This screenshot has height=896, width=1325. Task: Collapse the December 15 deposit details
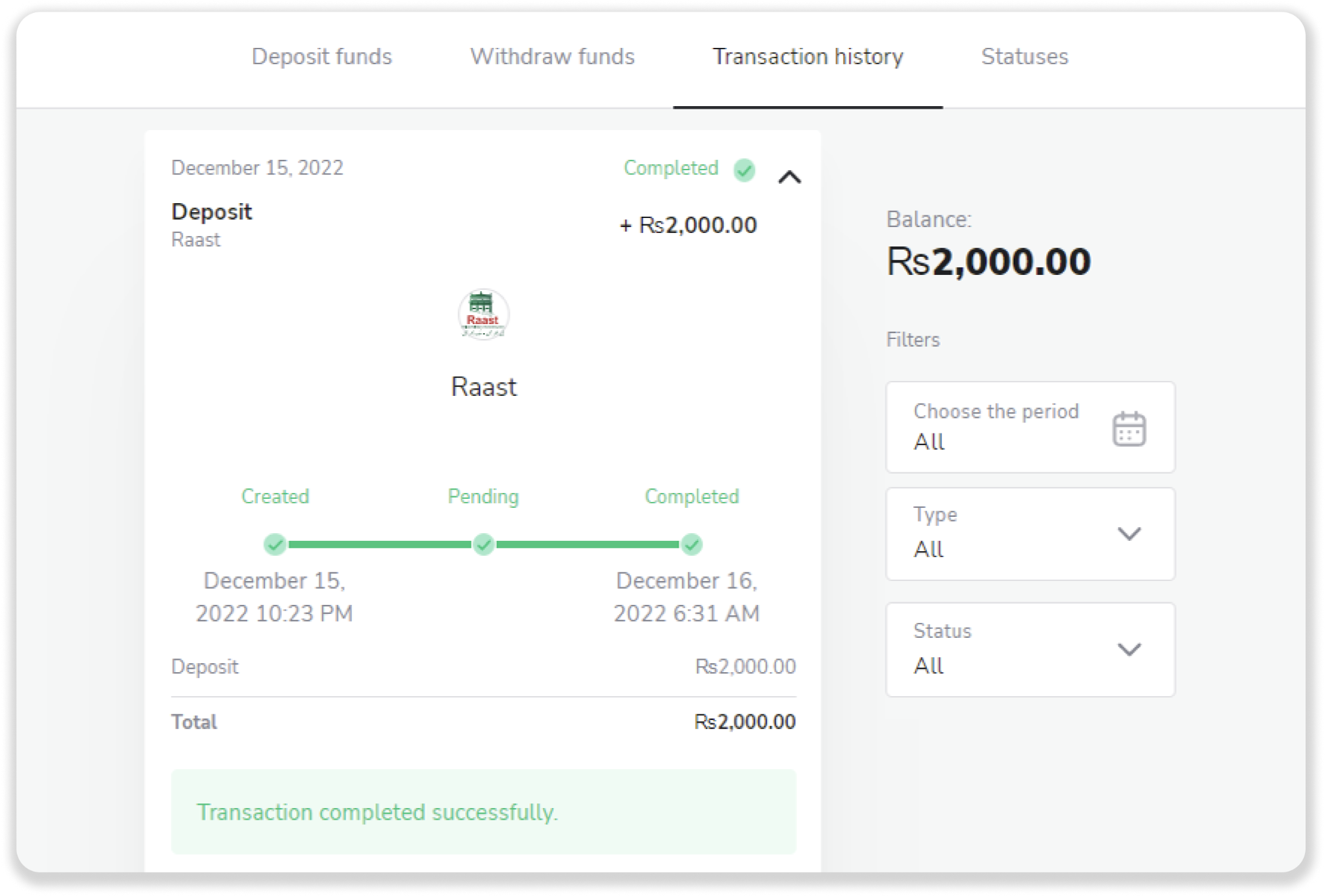pos(789,177)
